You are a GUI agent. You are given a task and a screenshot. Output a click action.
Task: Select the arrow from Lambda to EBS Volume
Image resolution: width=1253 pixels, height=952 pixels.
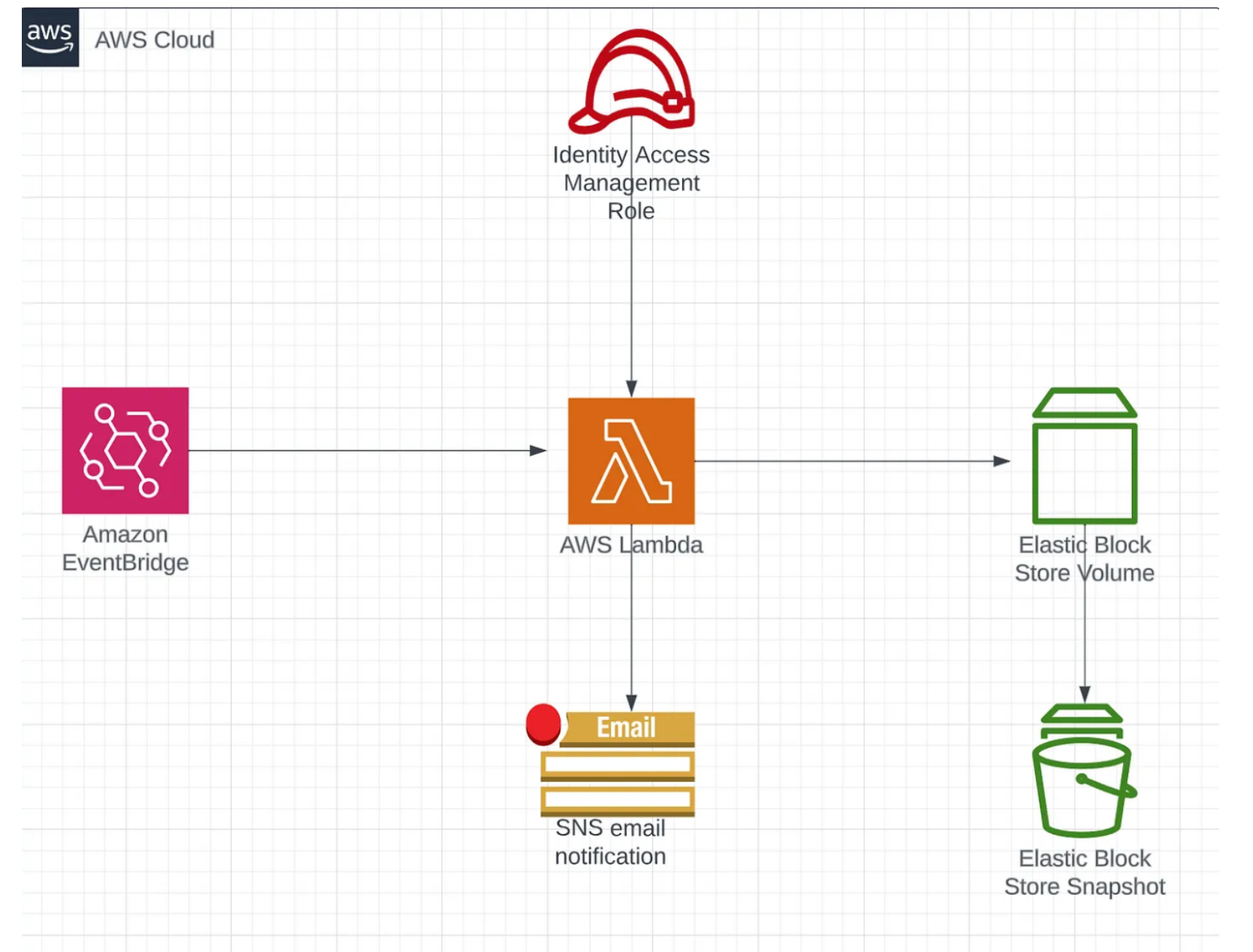[852, 461]
